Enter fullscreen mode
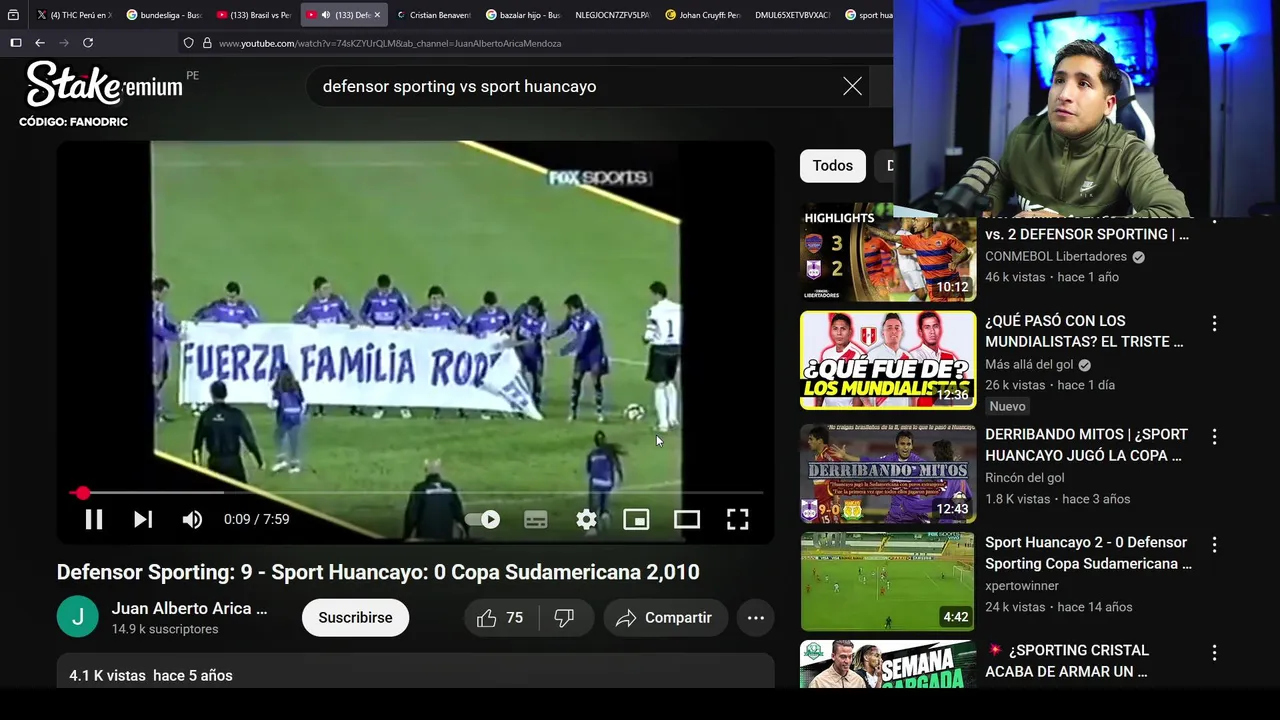This screenshot has width=1280, height=720. pos(737,519)
